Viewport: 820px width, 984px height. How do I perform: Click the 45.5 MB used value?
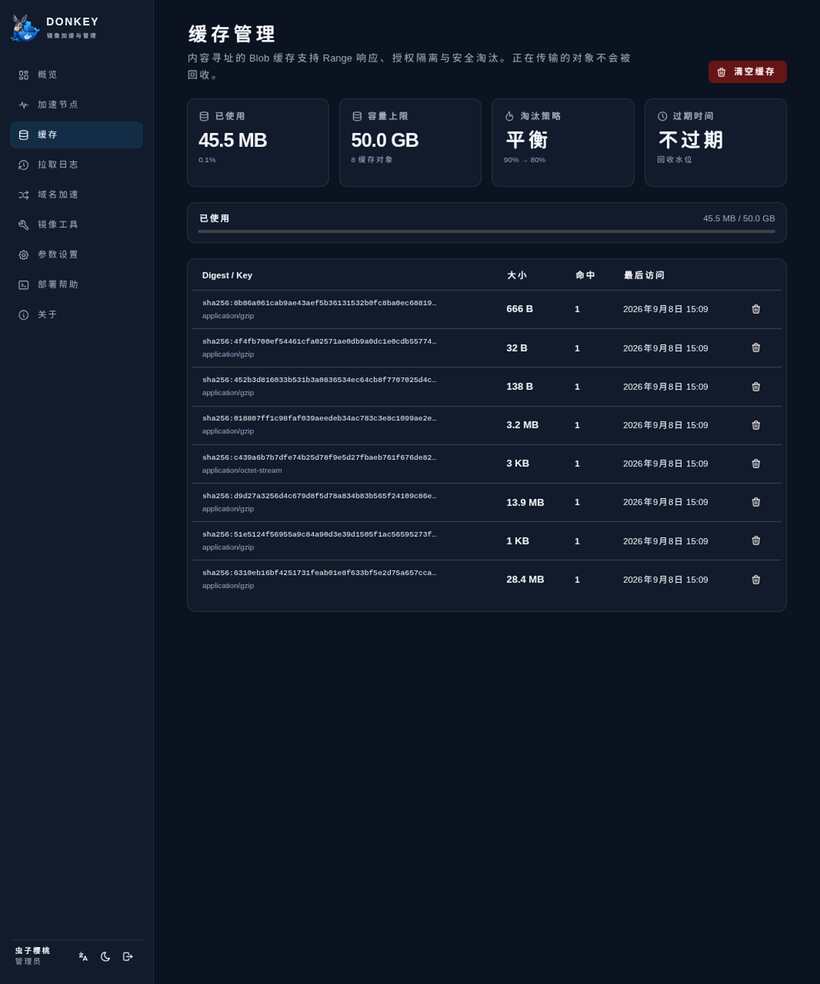(233, 140)
